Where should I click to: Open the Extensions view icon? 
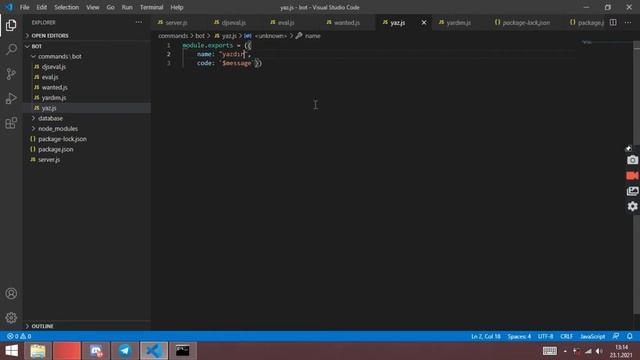point(11,123)
